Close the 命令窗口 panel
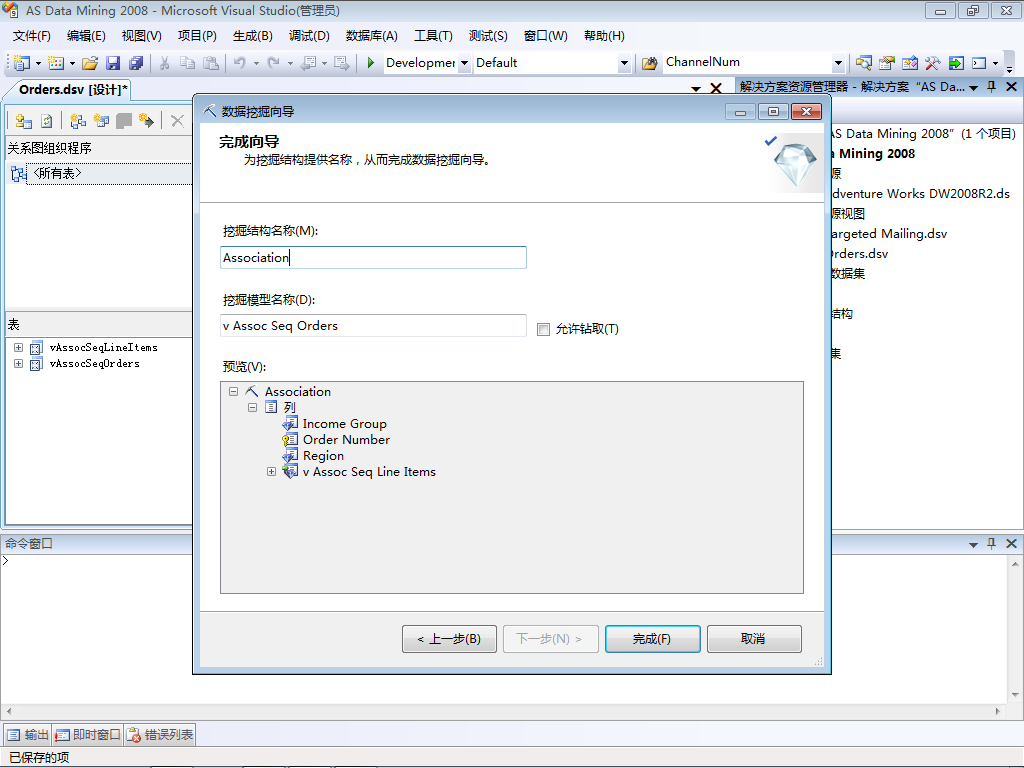This screenshot has width=1024, height=768. pos(1012,543)
